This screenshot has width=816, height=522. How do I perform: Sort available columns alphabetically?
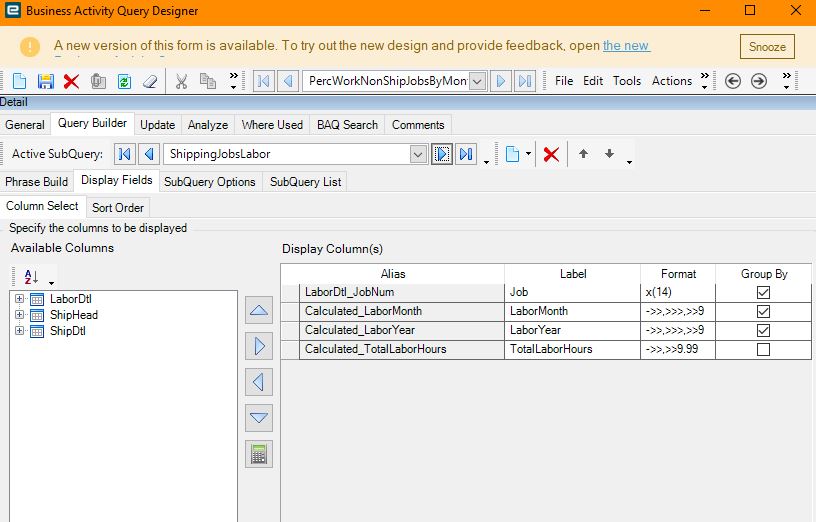tap(31, 277)
